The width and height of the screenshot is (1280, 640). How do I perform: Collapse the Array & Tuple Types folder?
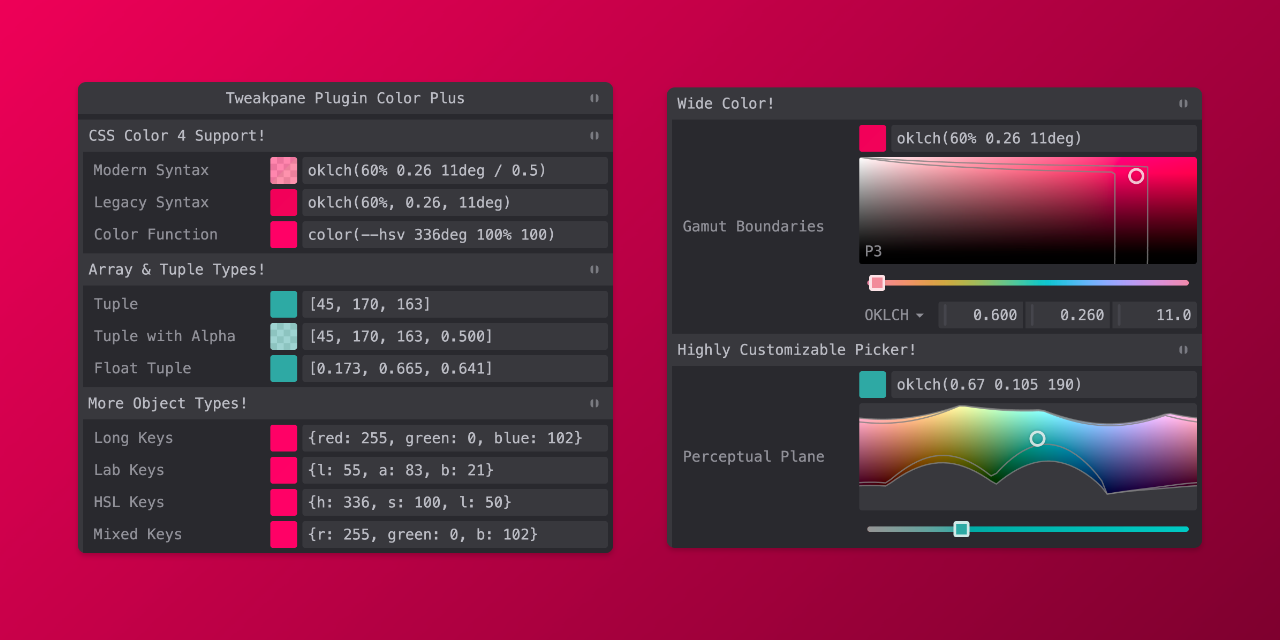[345, 269]
